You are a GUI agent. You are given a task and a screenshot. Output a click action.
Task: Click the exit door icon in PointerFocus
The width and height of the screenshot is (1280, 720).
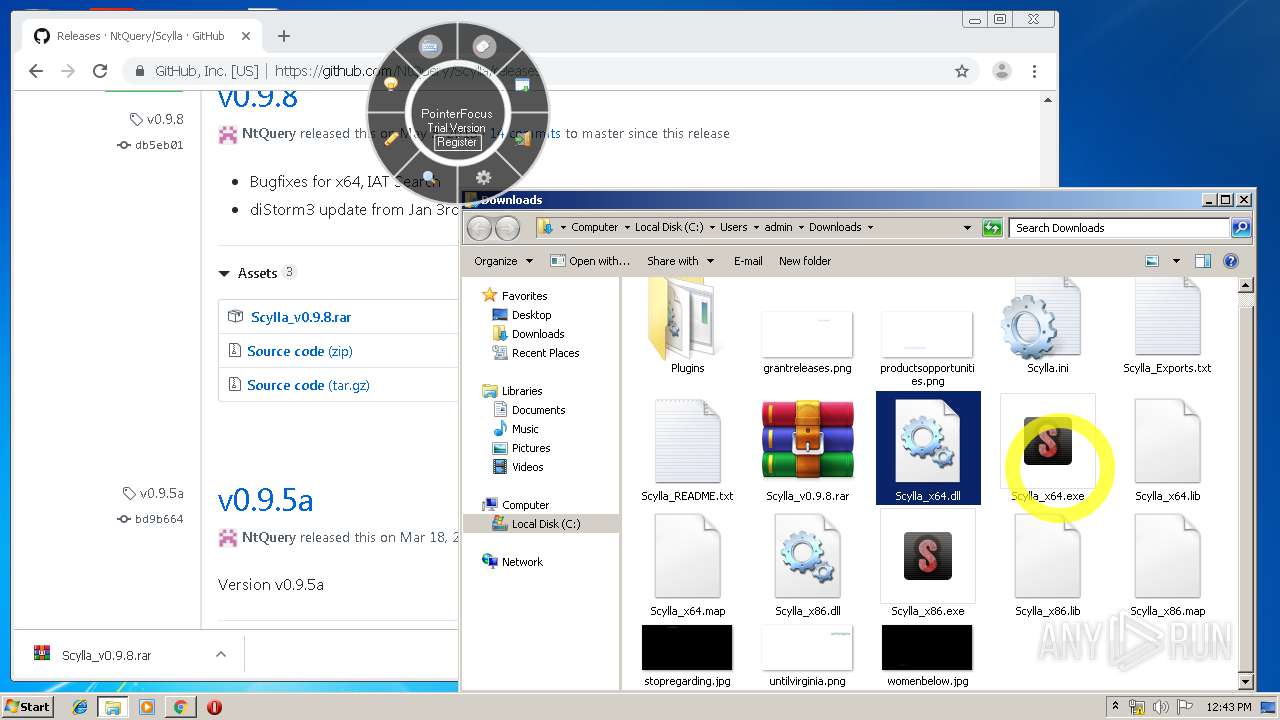(523, 139)
